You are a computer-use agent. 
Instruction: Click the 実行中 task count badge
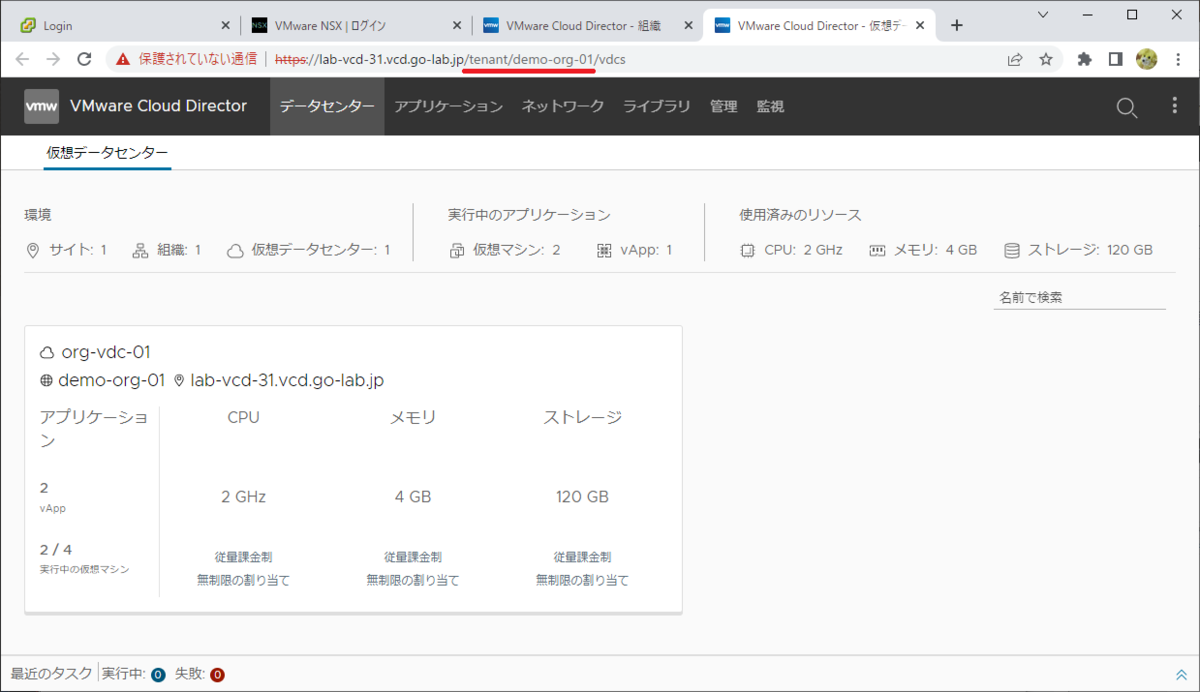[158, 675]
